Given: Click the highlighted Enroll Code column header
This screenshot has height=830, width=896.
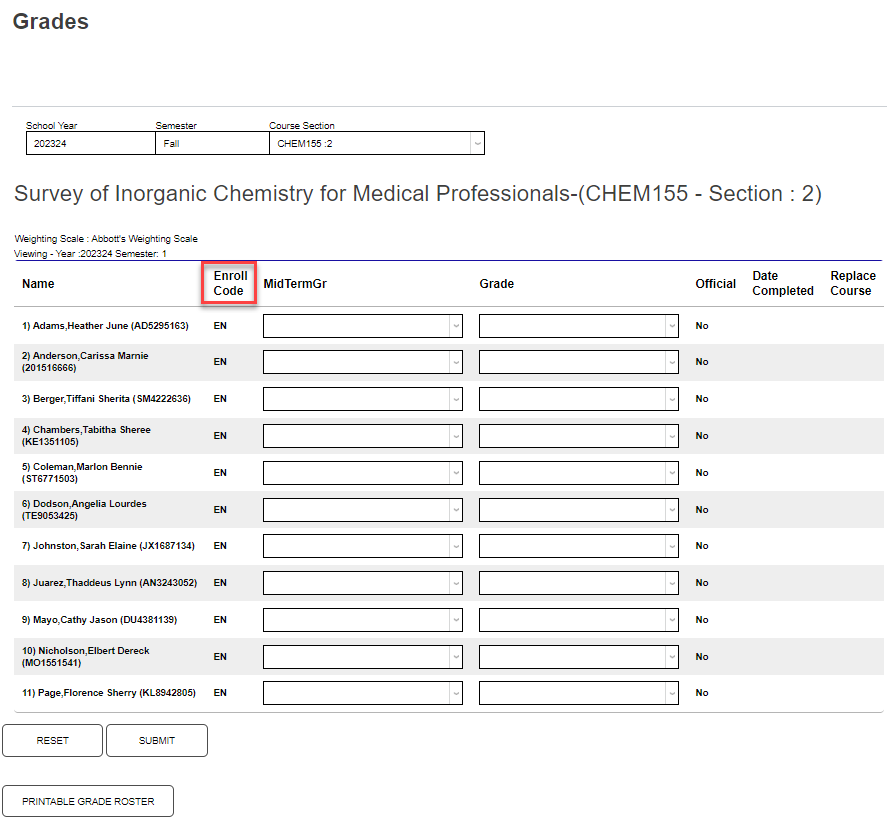Looking at the screenshot, I should pos(229,284).
